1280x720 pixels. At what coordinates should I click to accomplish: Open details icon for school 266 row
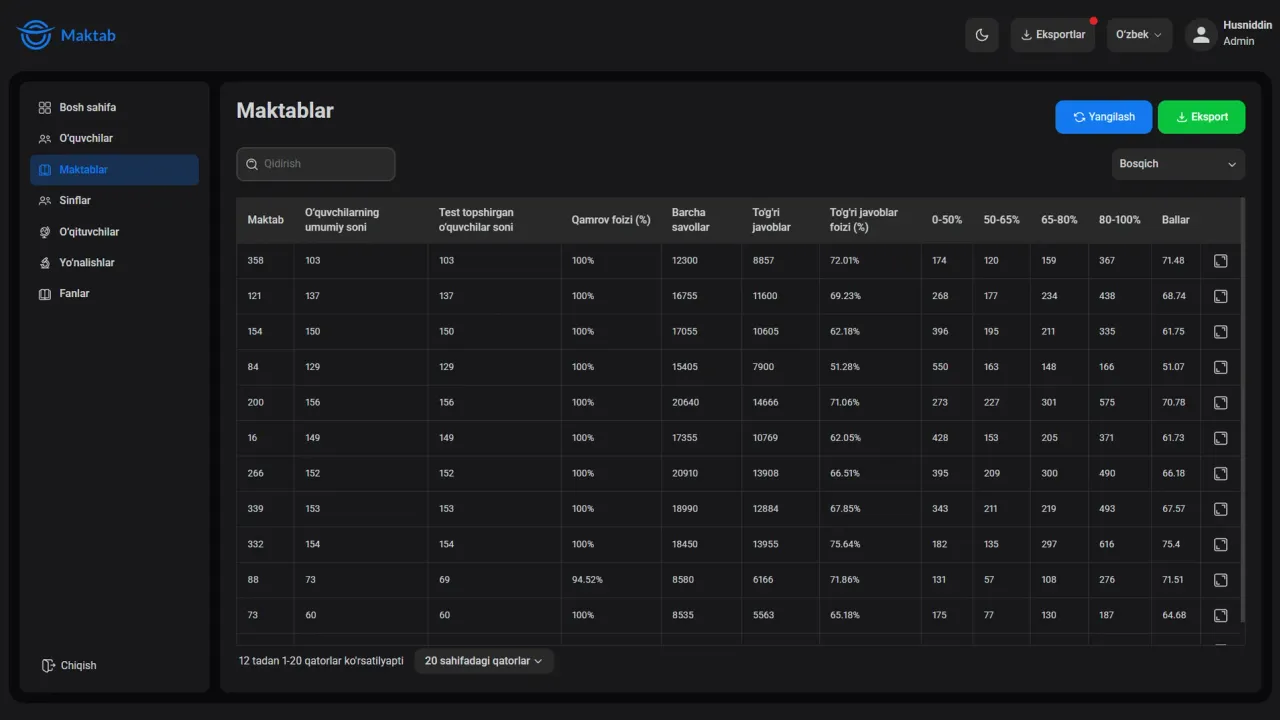click(x=1220, y=474)
